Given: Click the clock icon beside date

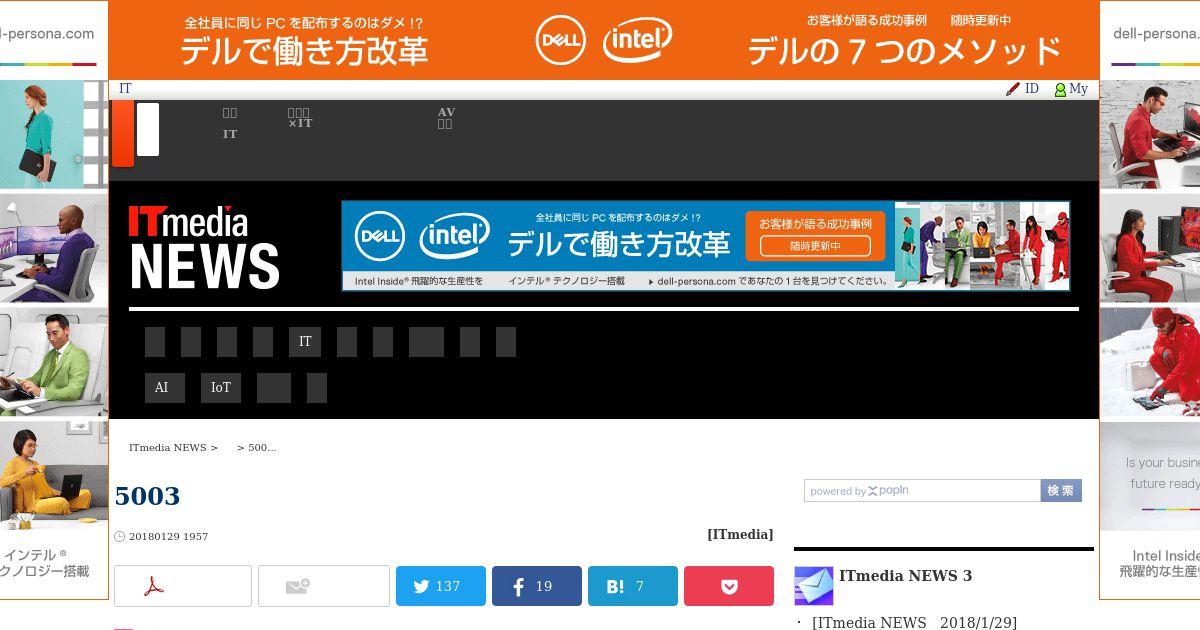Looking at the screenshot, I should [x=120, y=537].
